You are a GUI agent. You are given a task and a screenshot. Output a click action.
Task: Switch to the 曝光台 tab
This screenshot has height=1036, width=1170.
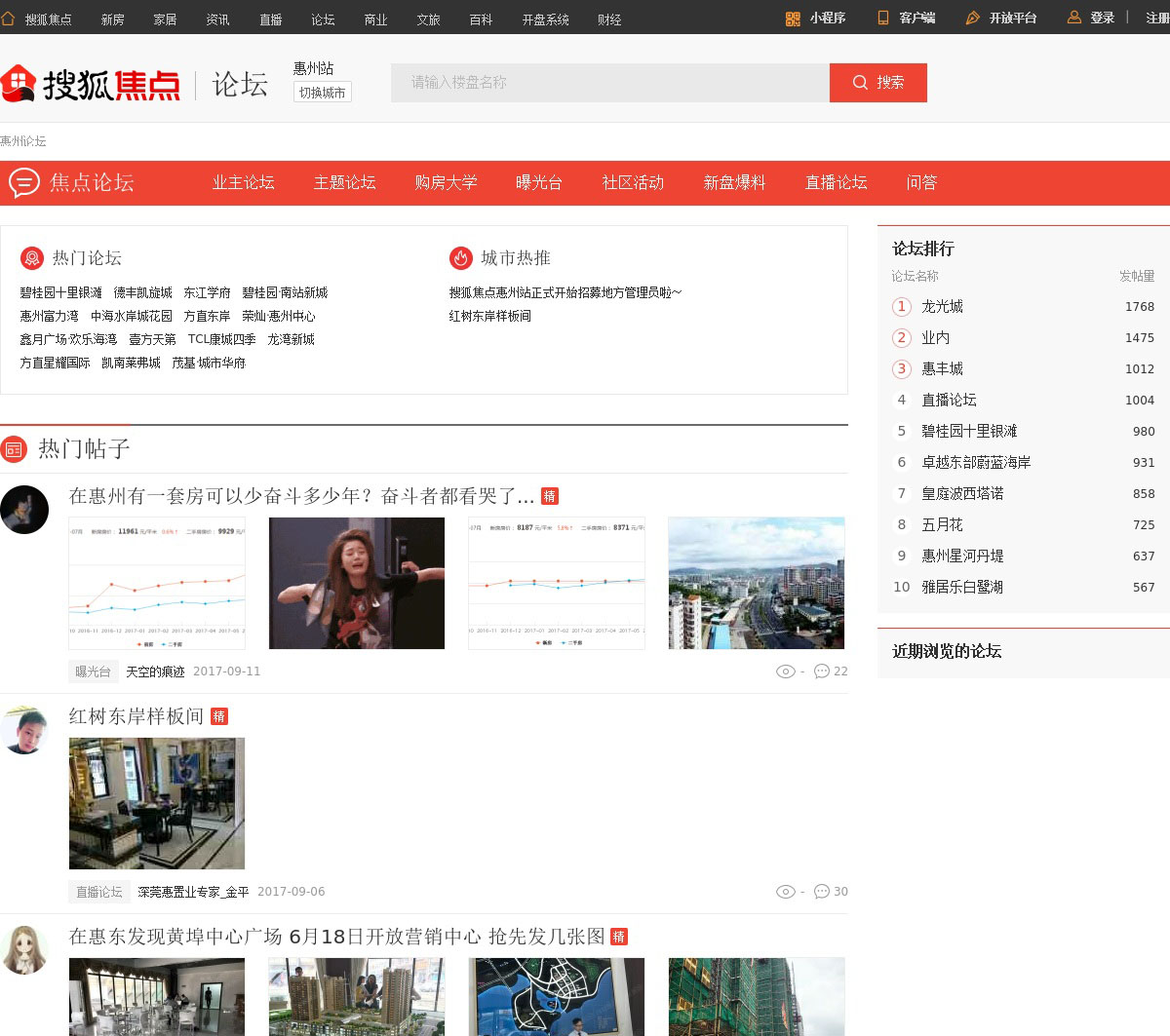tap(539, 182)
